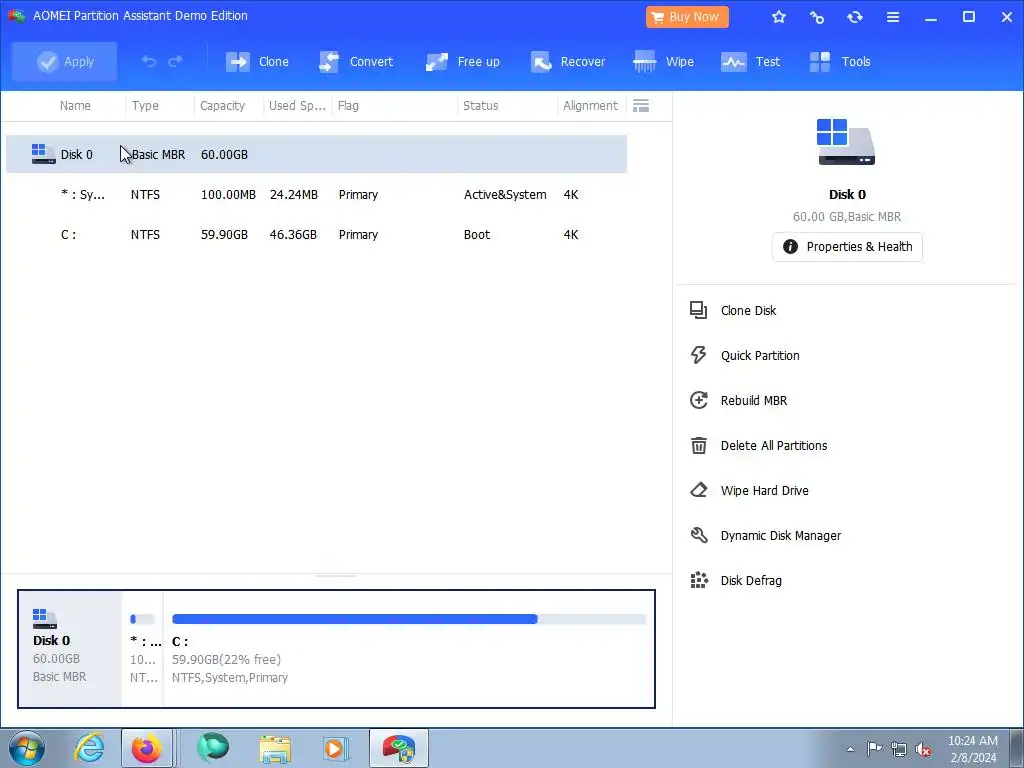Launch Internet Explorer from taskbar

[x=89, y=748]
